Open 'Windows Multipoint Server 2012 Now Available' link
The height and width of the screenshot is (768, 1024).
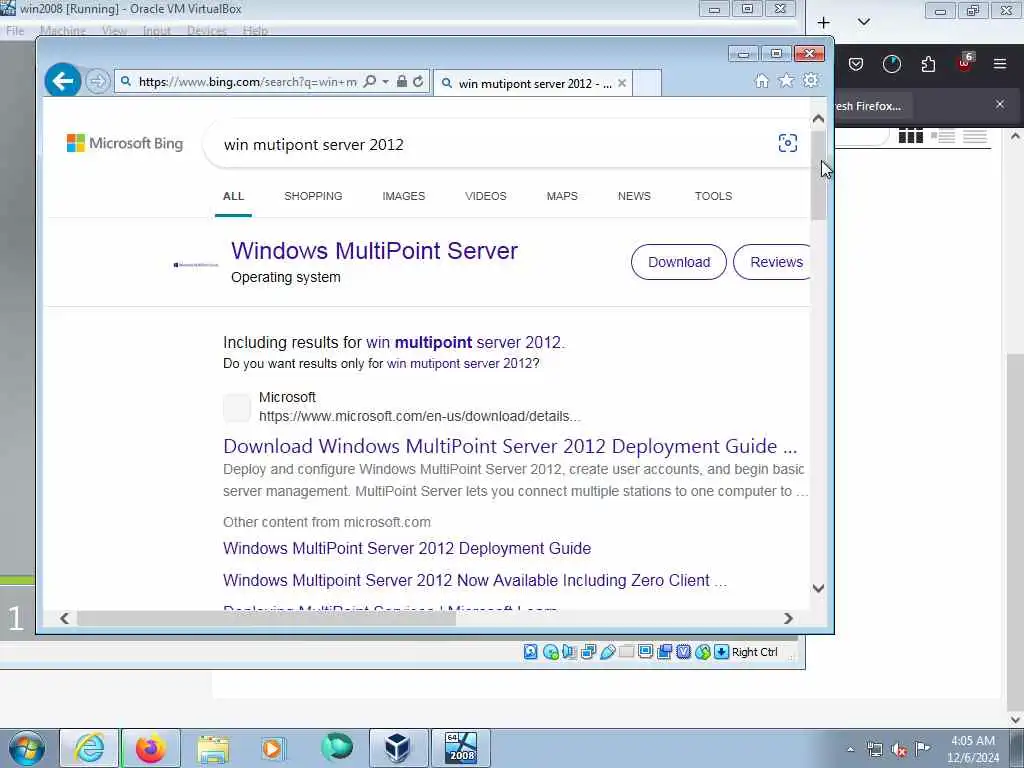pos(474,581)
